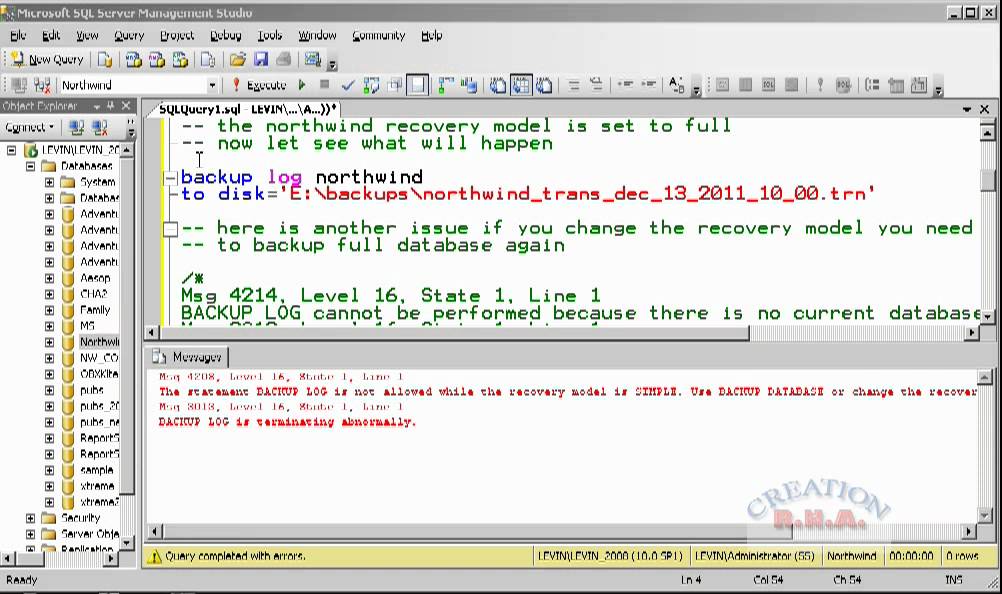Comment out the selected lines icon

(x=574, y=85)
